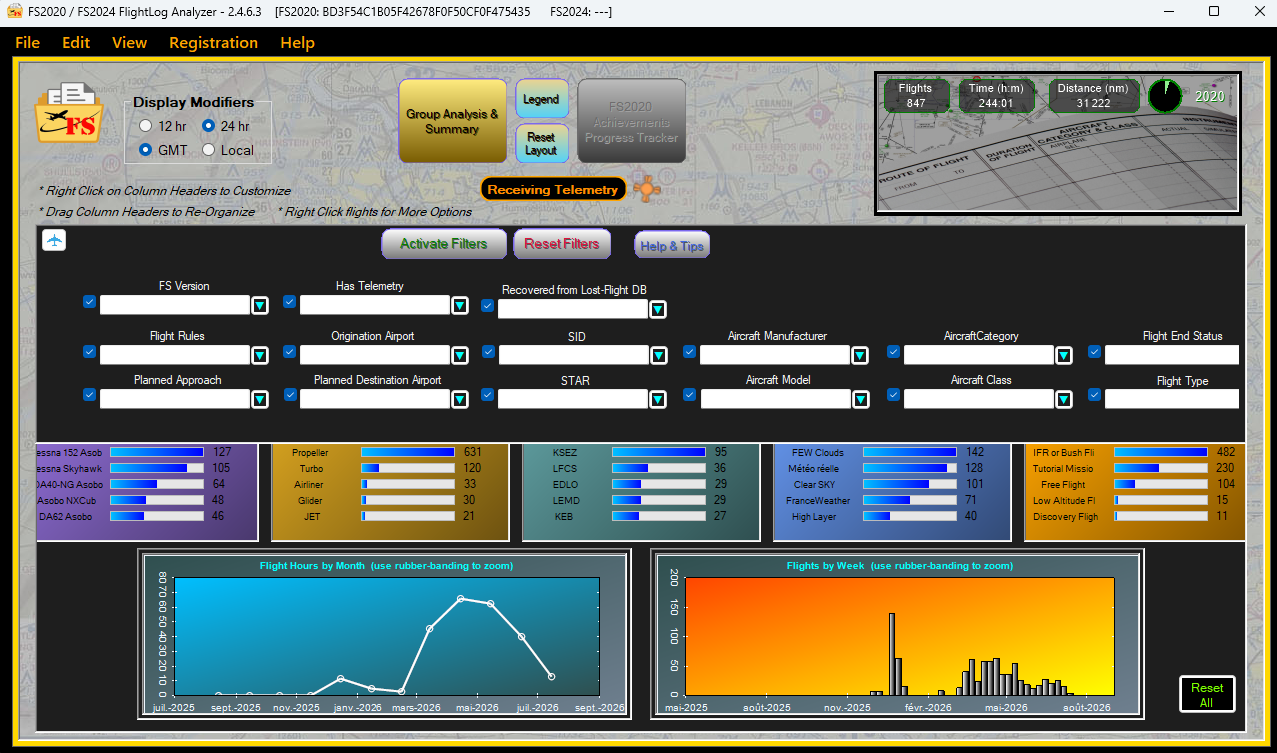Select GMT time radio button
Viewport: 1277px width, 753px height.
pyautogui.click(x=146, y=150)
